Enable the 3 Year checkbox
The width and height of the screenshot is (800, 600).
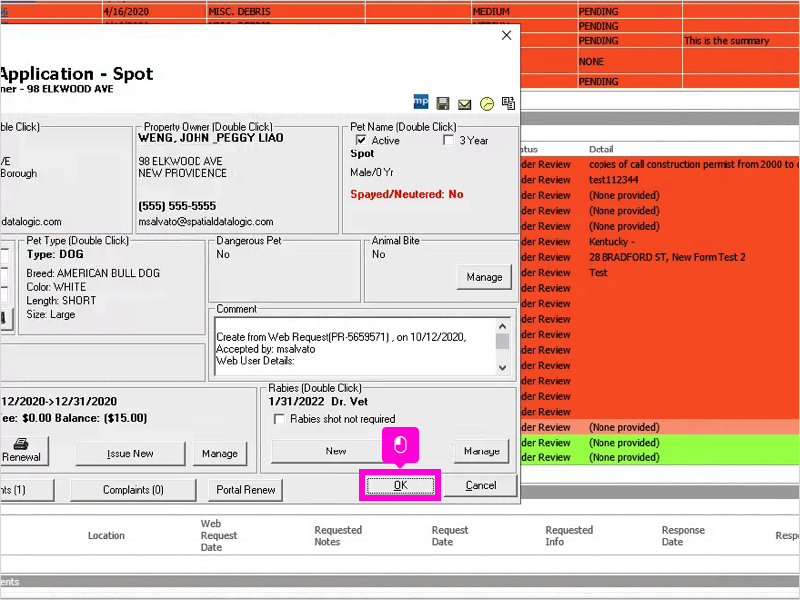(x=448, y=140)
